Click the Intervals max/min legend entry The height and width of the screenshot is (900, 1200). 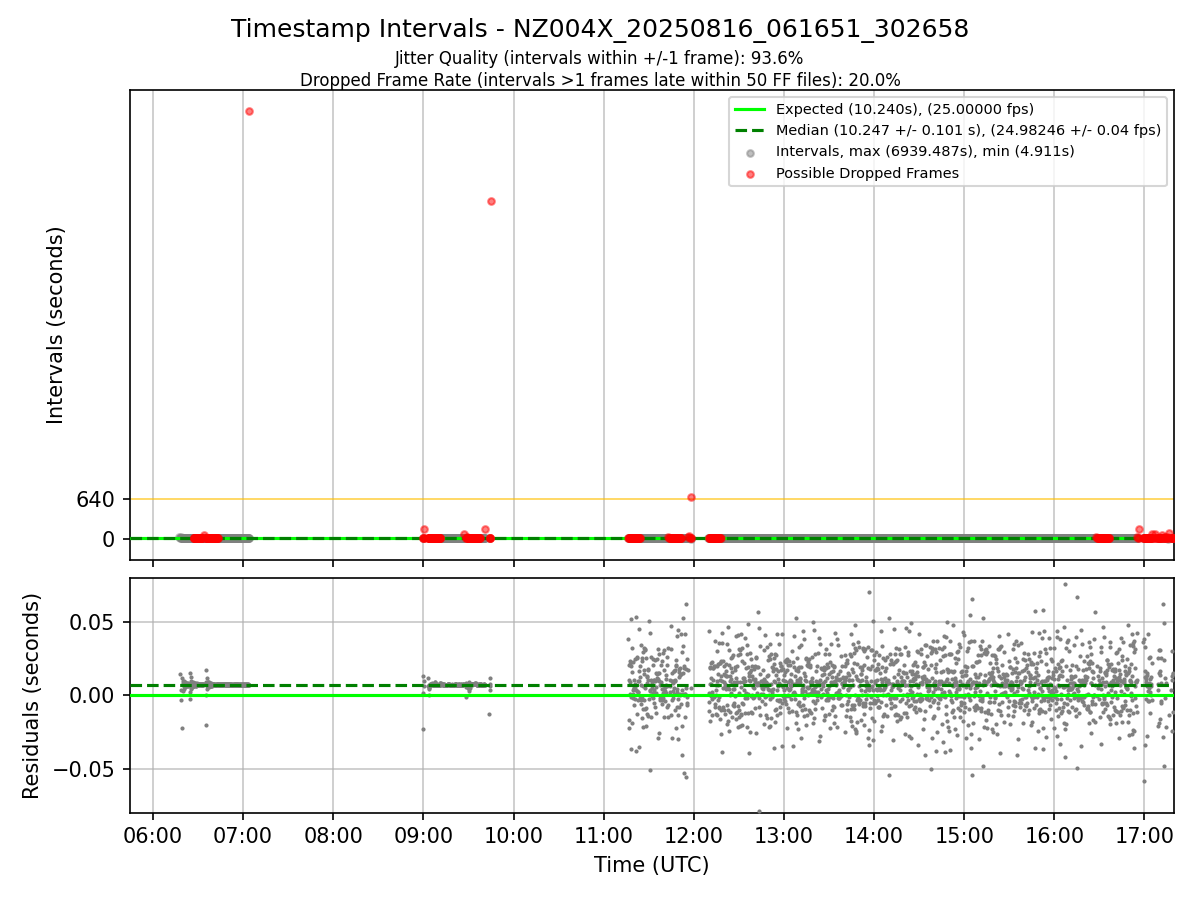pyautogui.click(x=925, y=151)
